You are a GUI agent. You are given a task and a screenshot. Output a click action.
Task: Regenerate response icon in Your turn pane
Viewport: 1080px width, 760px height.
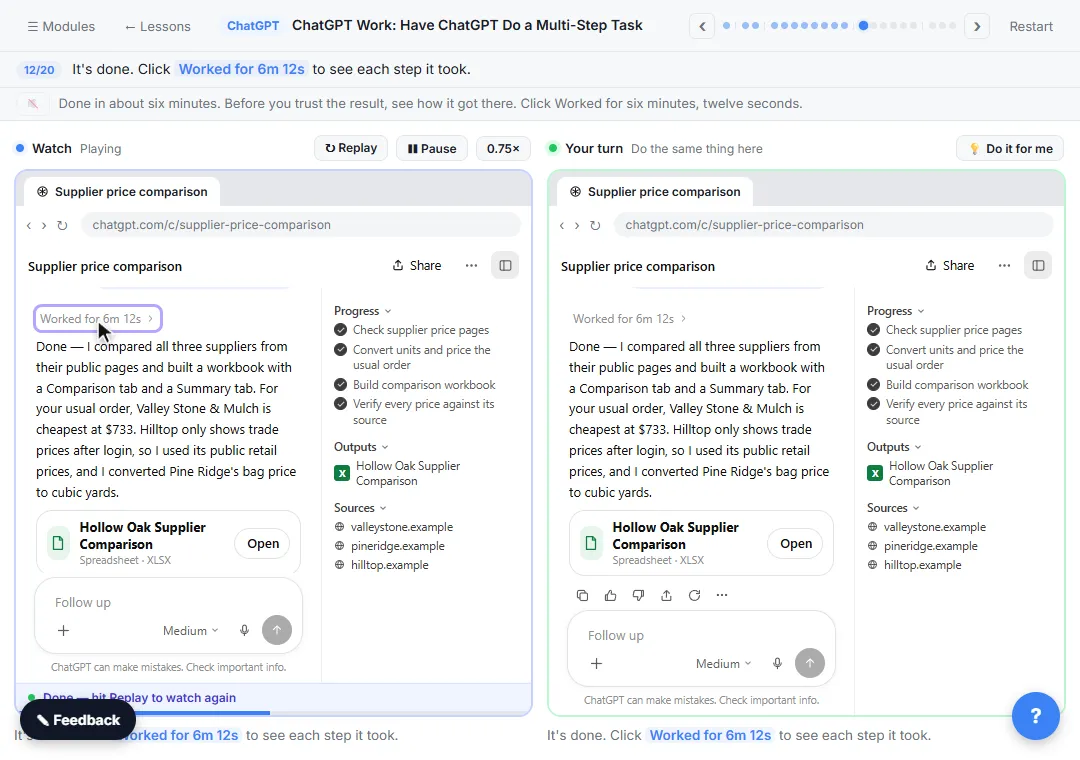pyautogui.click(x=694, y=595)
